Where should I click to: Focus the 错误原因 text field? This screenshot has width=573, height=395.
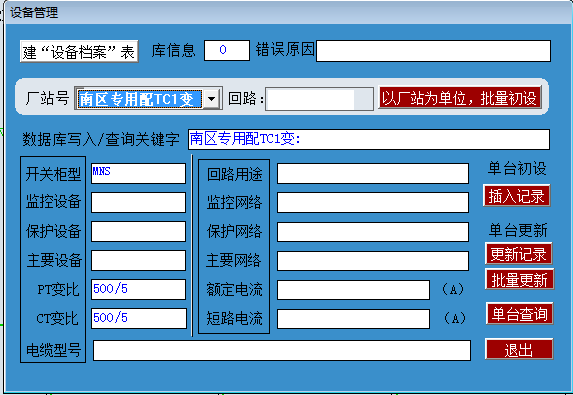(433, 51)
